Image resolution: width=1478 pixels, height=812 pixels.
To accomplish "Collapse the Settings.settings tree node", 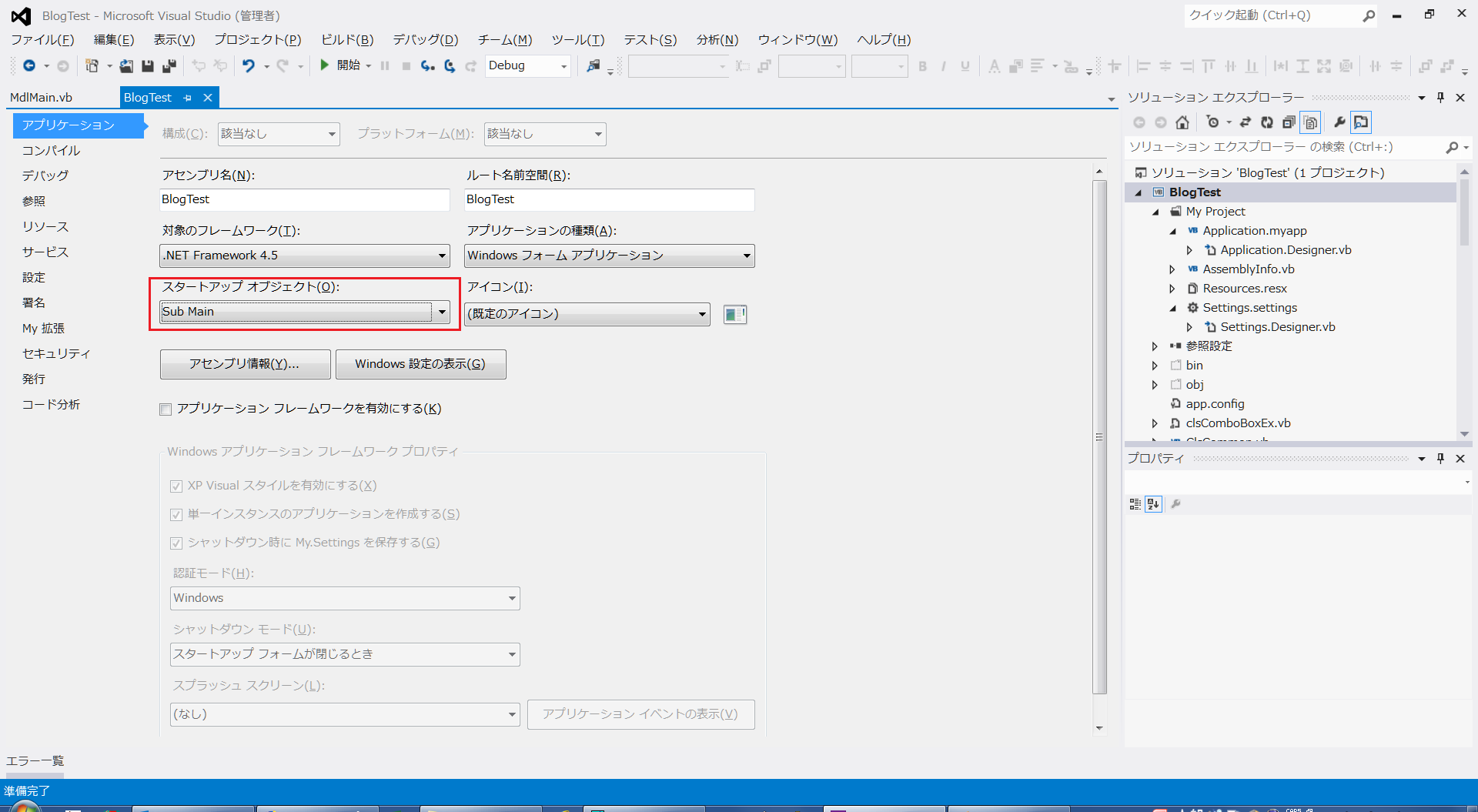I will [x=1173, y=308].
